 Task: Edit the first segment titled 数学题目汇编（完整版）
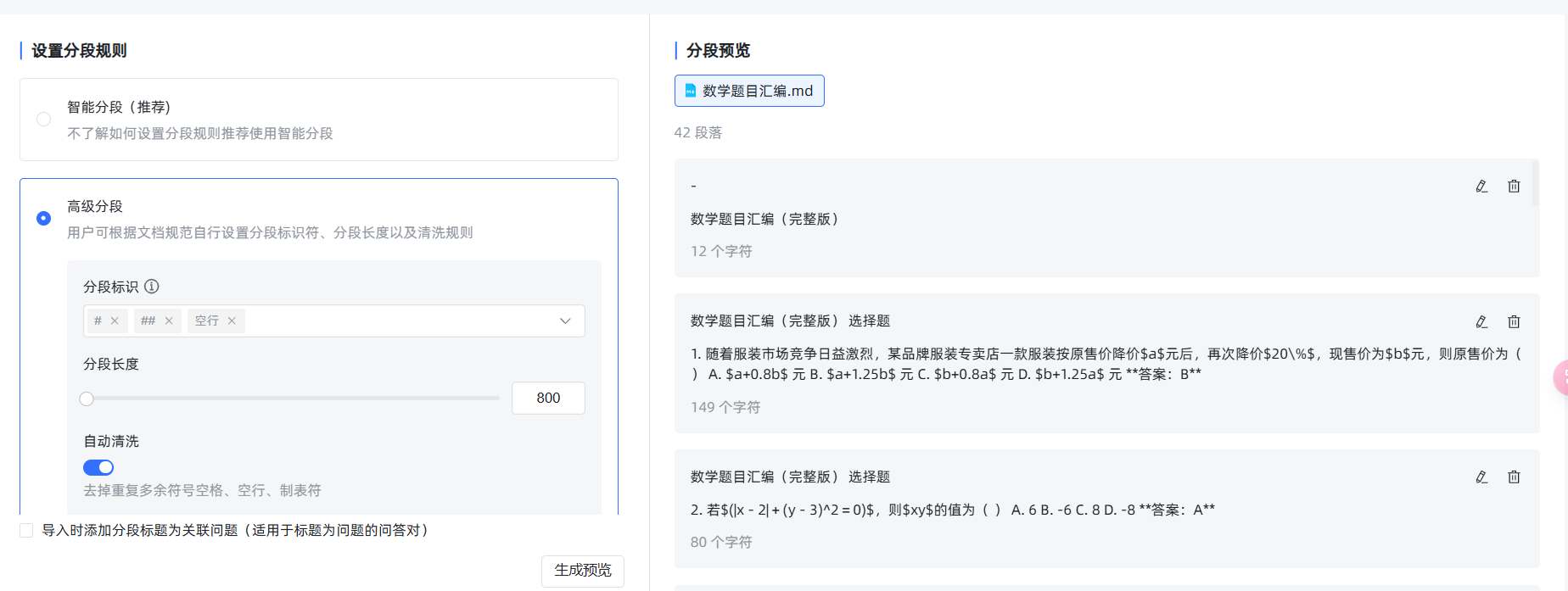1481,187
